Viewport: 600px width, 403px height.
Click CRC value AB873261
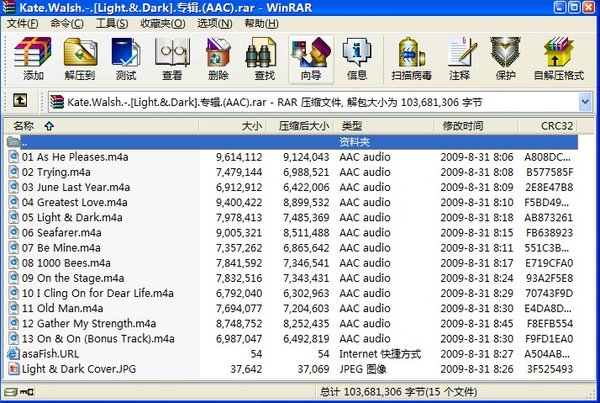(x=548, y=217)
